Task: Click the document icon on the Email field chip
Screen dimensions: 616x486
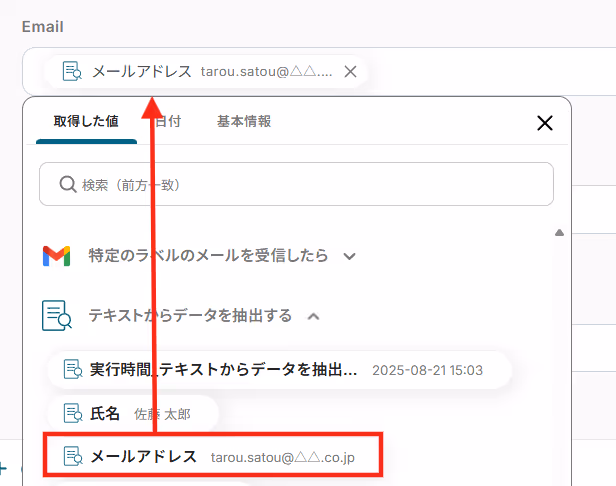Action: [72, 71]
